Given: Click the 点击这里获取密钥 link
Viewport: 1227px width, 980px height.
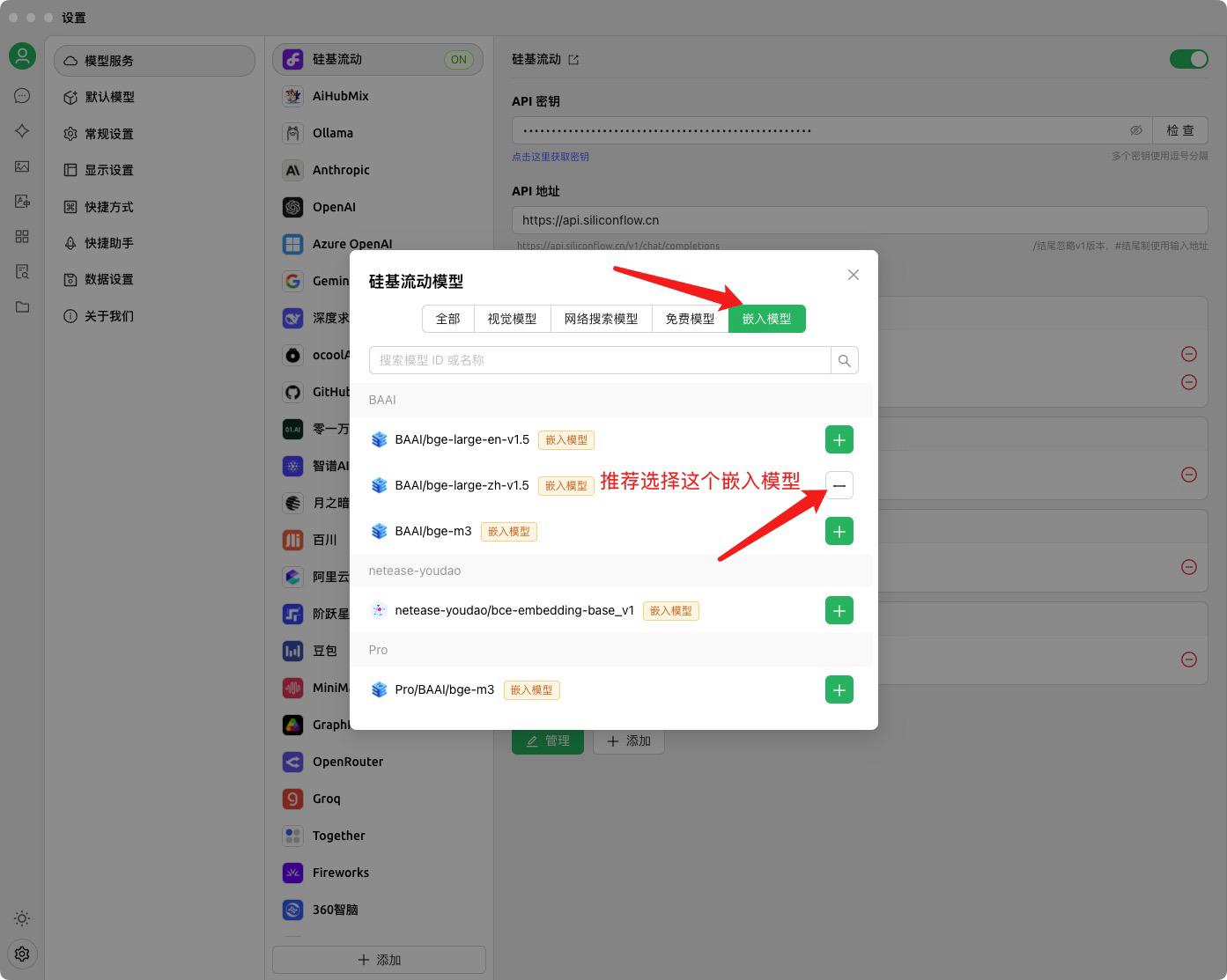Looking at the screenshot, I should [x=551, y=157].
